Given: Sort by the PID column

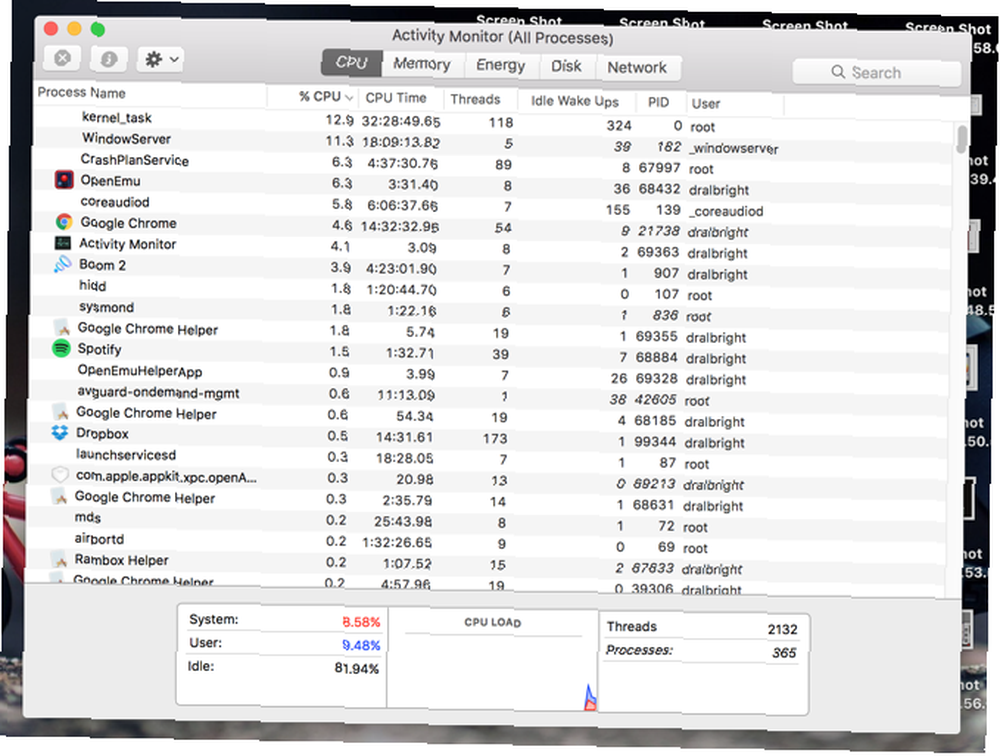Looking at the screenshot, I should coord(660,103).
